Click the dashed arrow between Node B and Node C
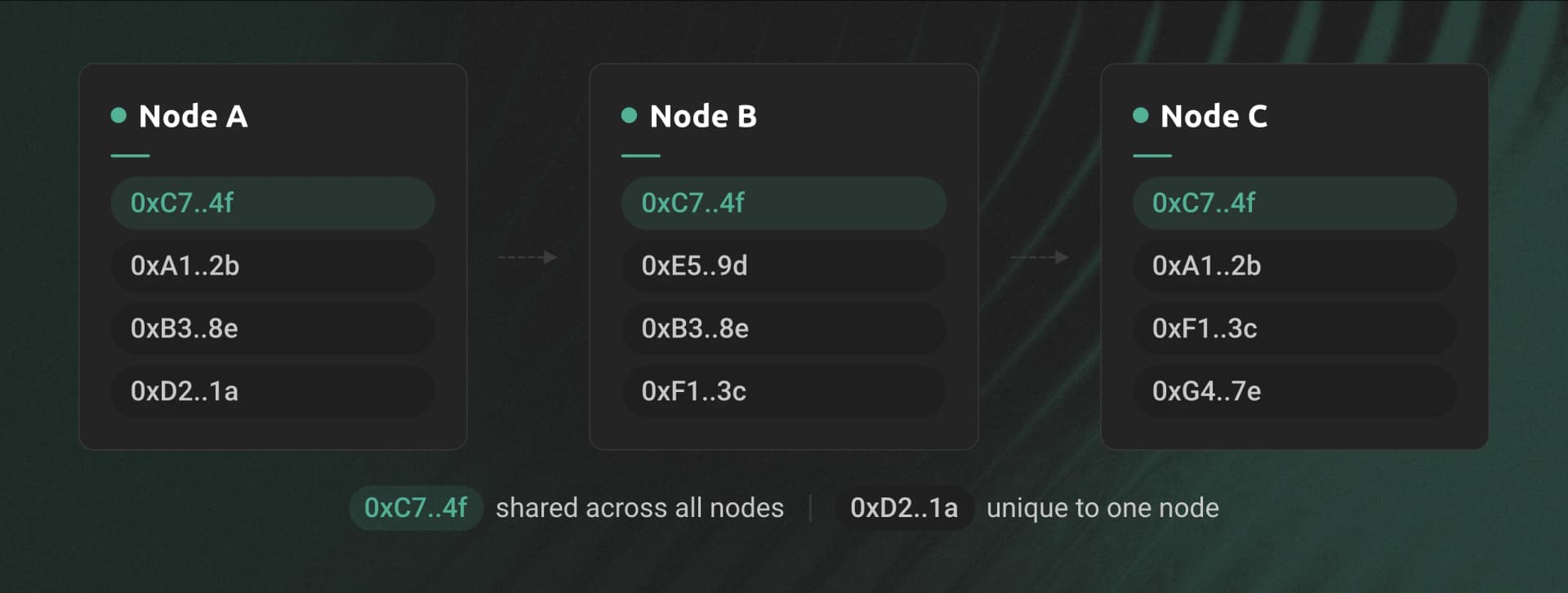Viewport: 1568px width, 593px height. 1039,257
